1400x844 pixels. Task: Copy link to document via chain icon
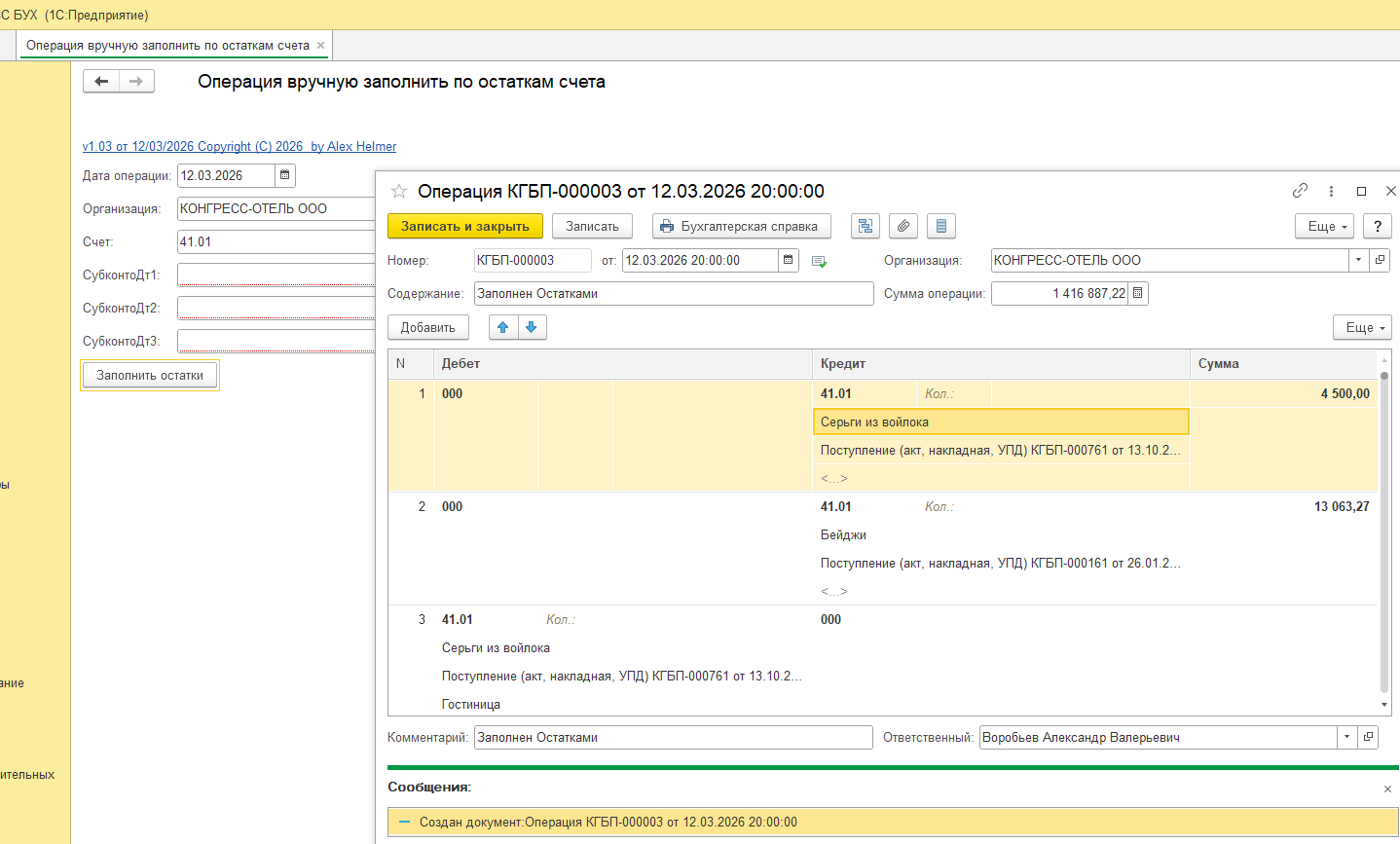(x=1300, y=191)
